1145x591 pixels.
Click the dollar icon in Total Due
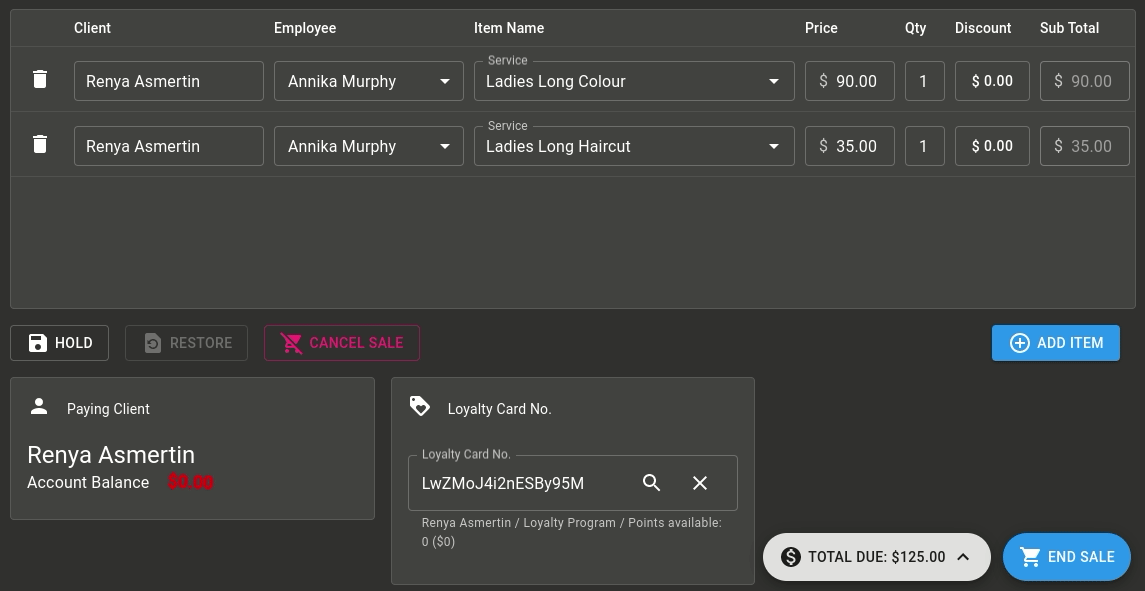tap(790, 557)
